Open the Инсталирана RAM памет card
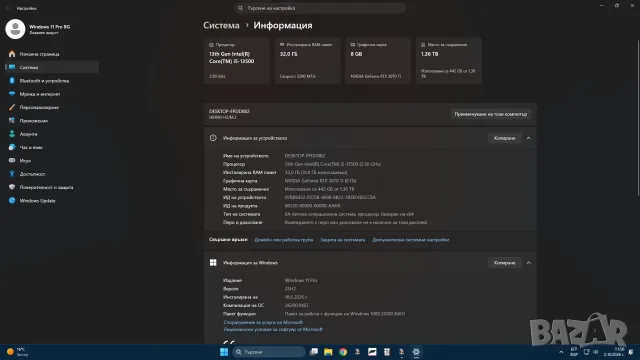This screenshot has height=360, width=640. click(307, 60)
